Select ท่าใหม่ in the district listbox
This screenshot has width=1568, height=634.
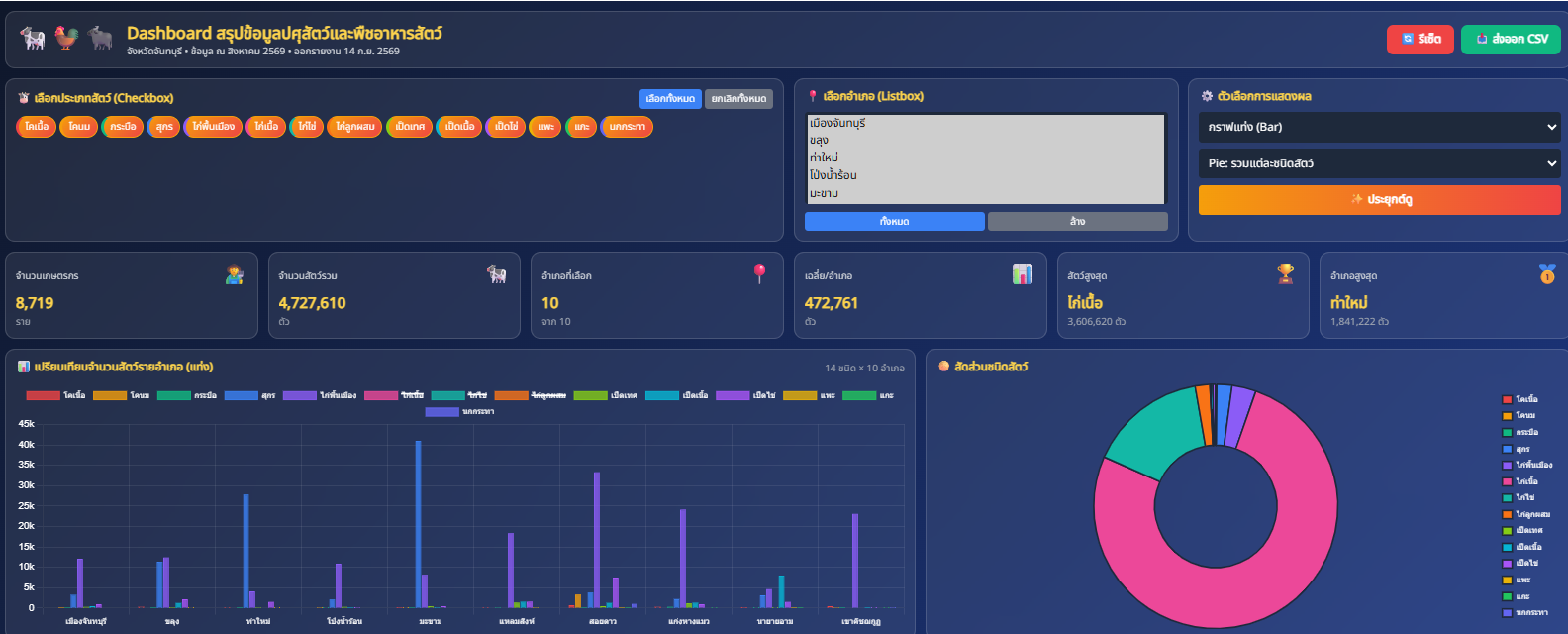[986, 158]
